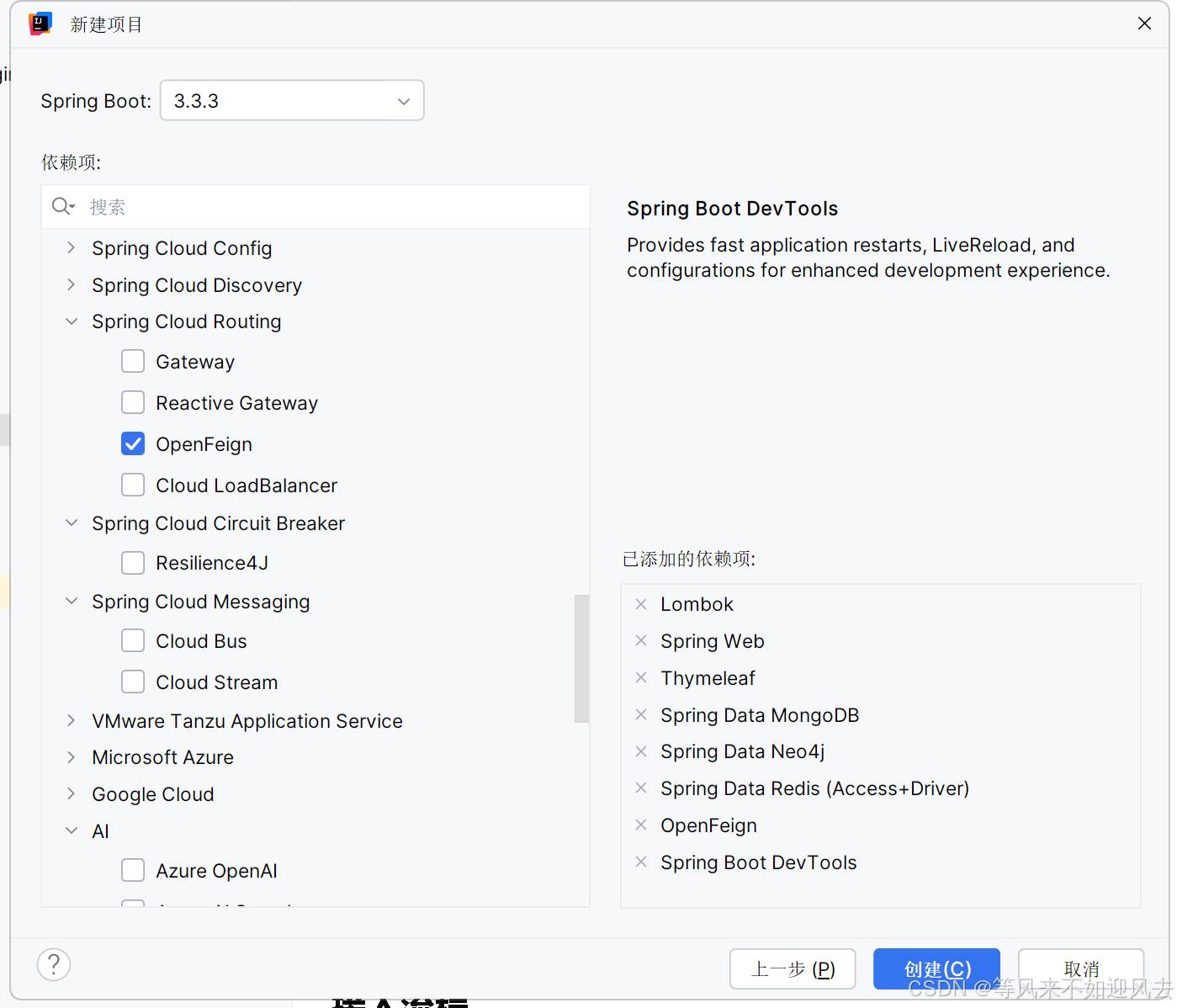Enable the Cloud LoadBalancer checkbox
This screenshot has height=1008, width=1177.
coord(133,485)
